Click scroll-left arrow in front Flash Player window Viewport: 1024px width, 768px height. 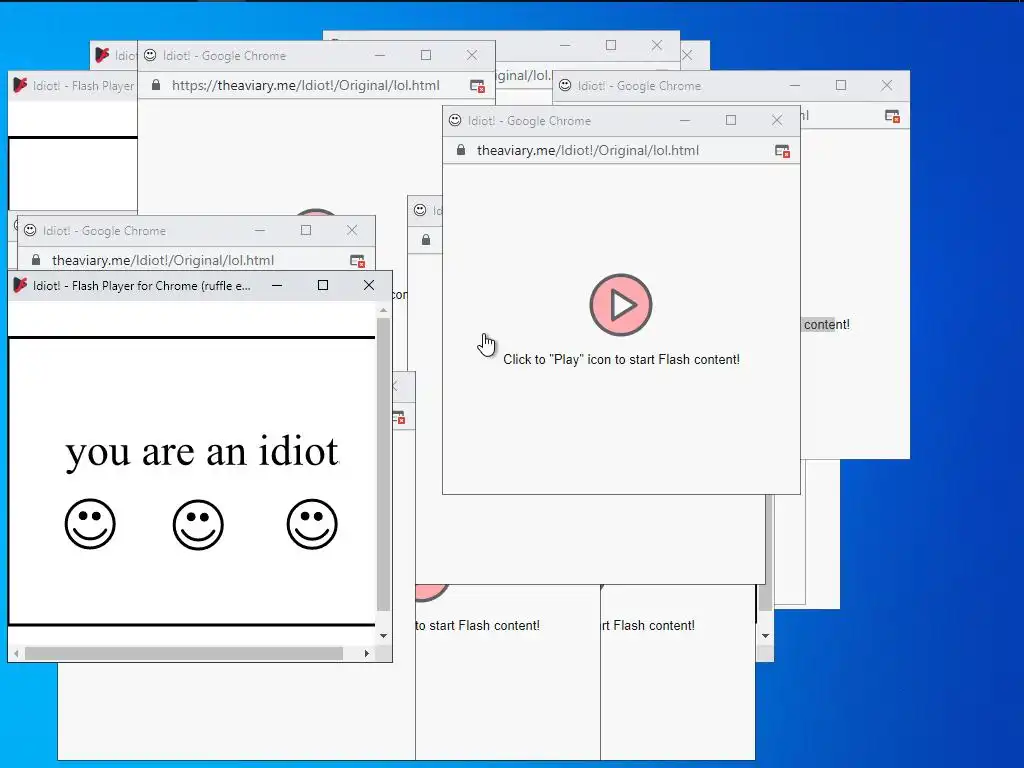point(16,654)
